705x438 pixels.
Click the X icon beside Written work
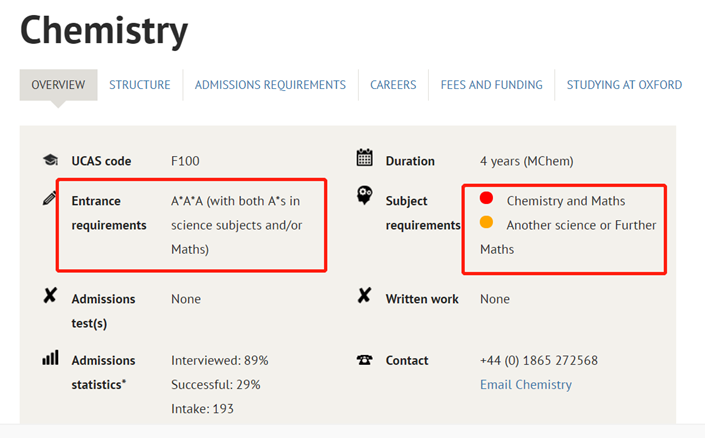pos(365,297)
